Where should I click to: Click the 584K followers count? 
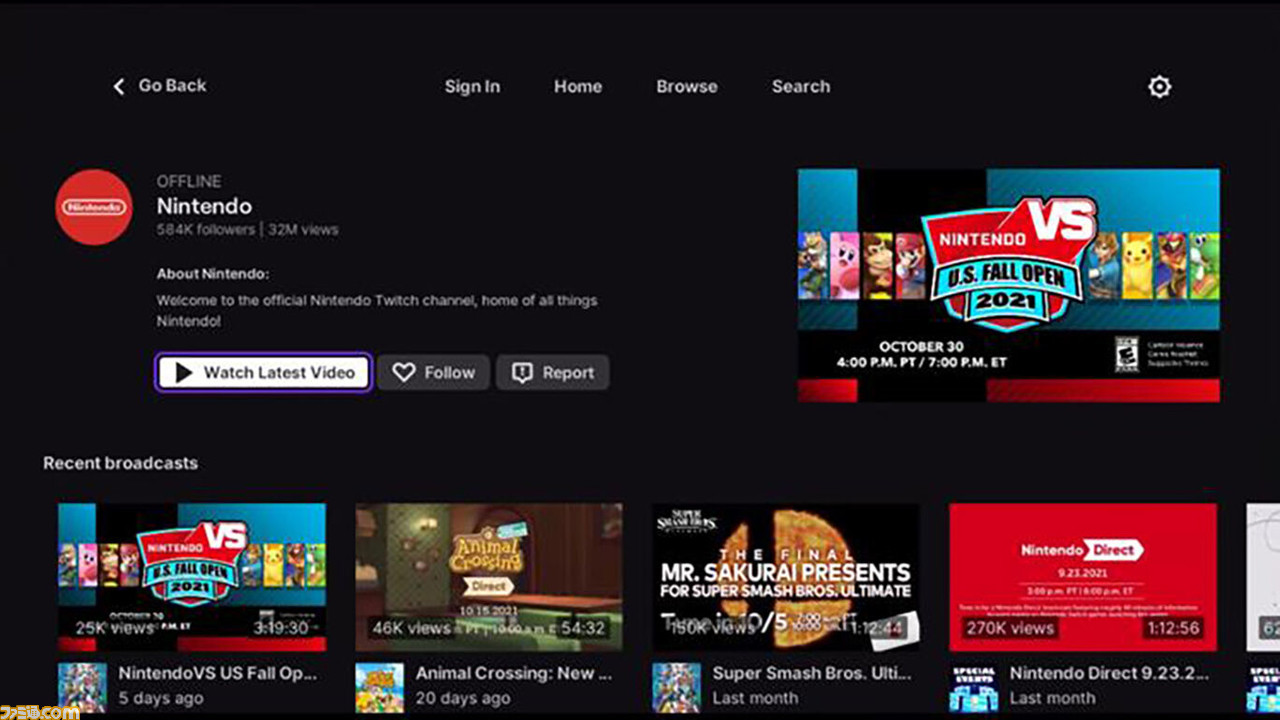pyautogui.click(x=206, y=229)
